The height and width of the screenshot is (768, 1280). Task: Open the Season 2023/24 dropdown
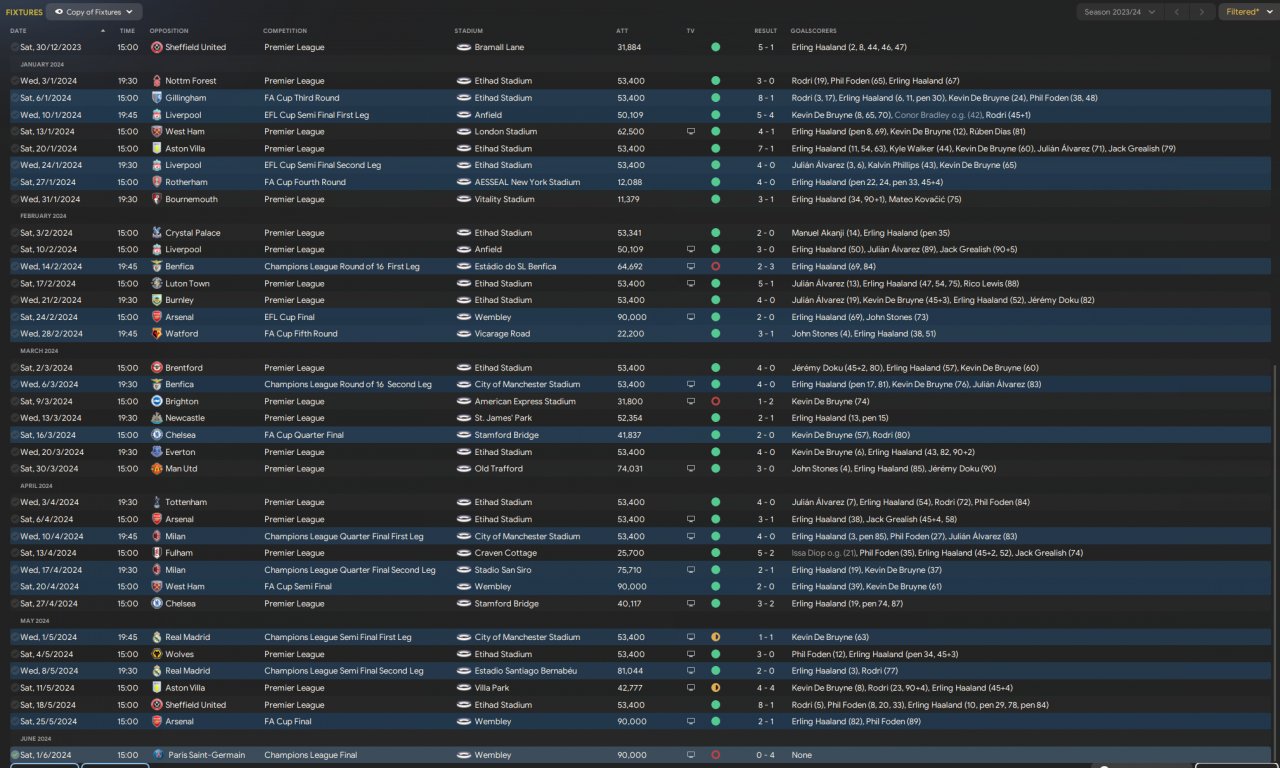[1120, 12]
